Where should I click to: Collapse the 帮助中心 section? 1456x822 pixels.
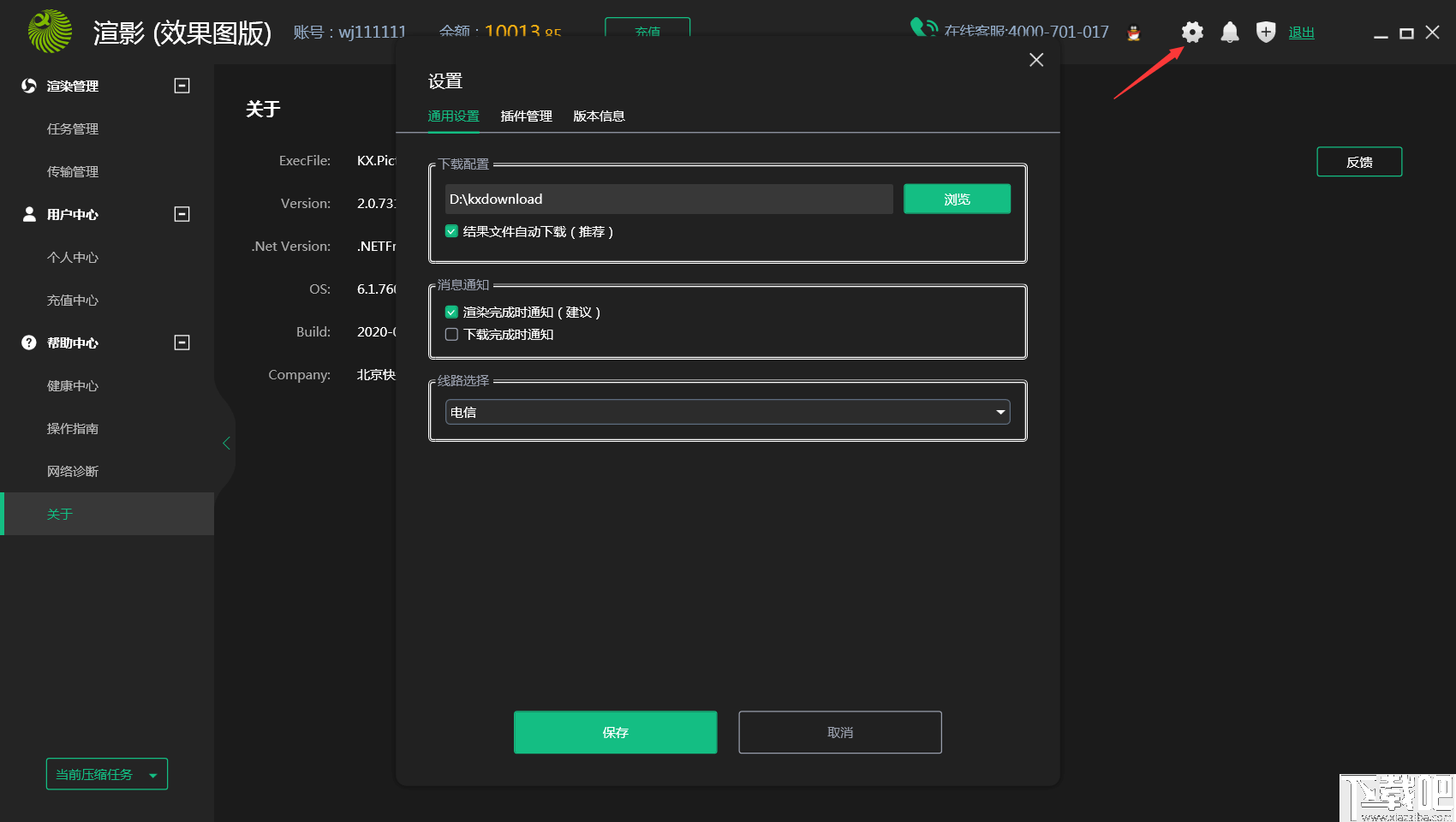click(182, 342)
